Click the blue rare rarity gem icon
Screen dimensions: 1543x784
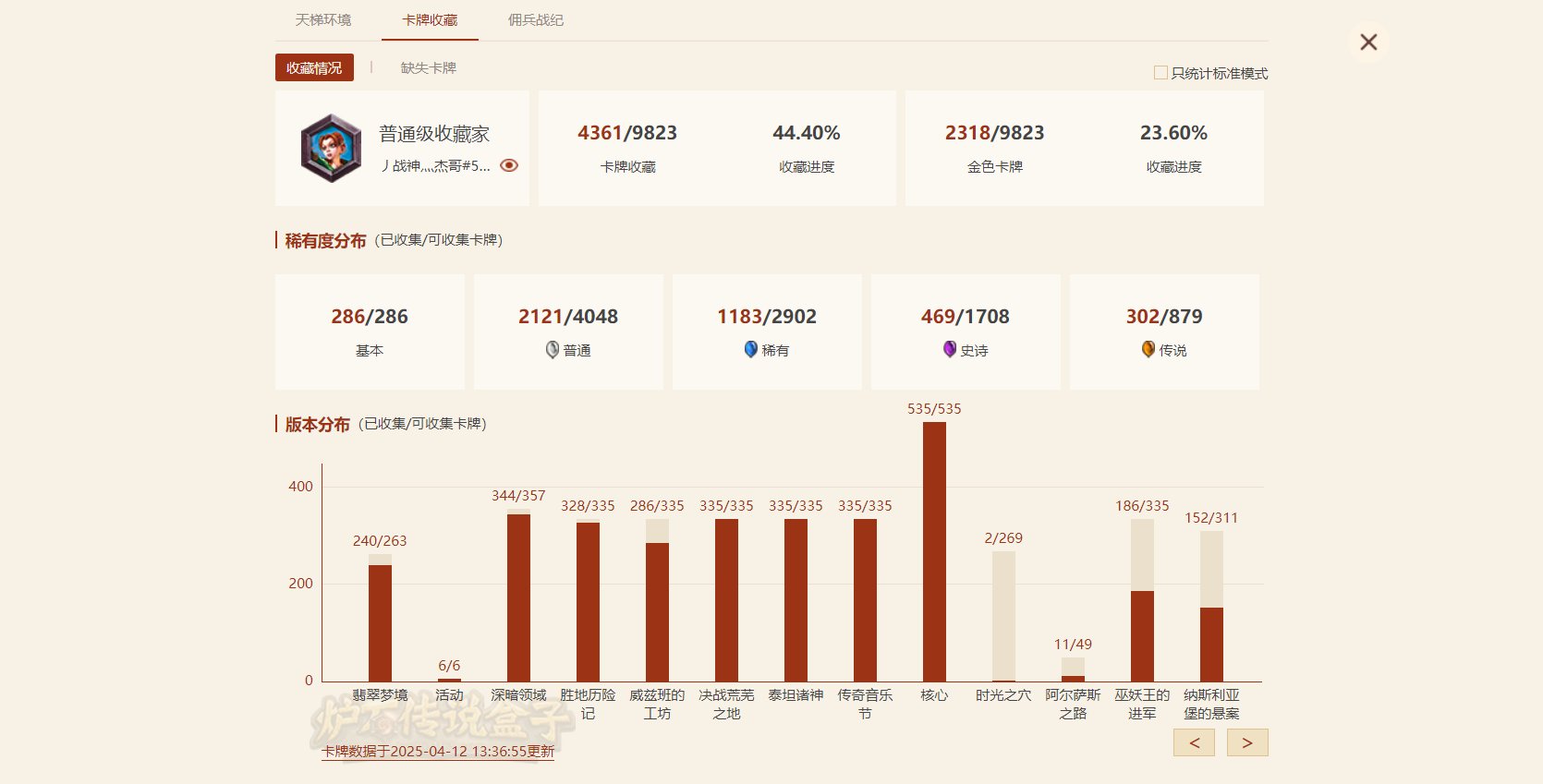(x=751, y=349)
